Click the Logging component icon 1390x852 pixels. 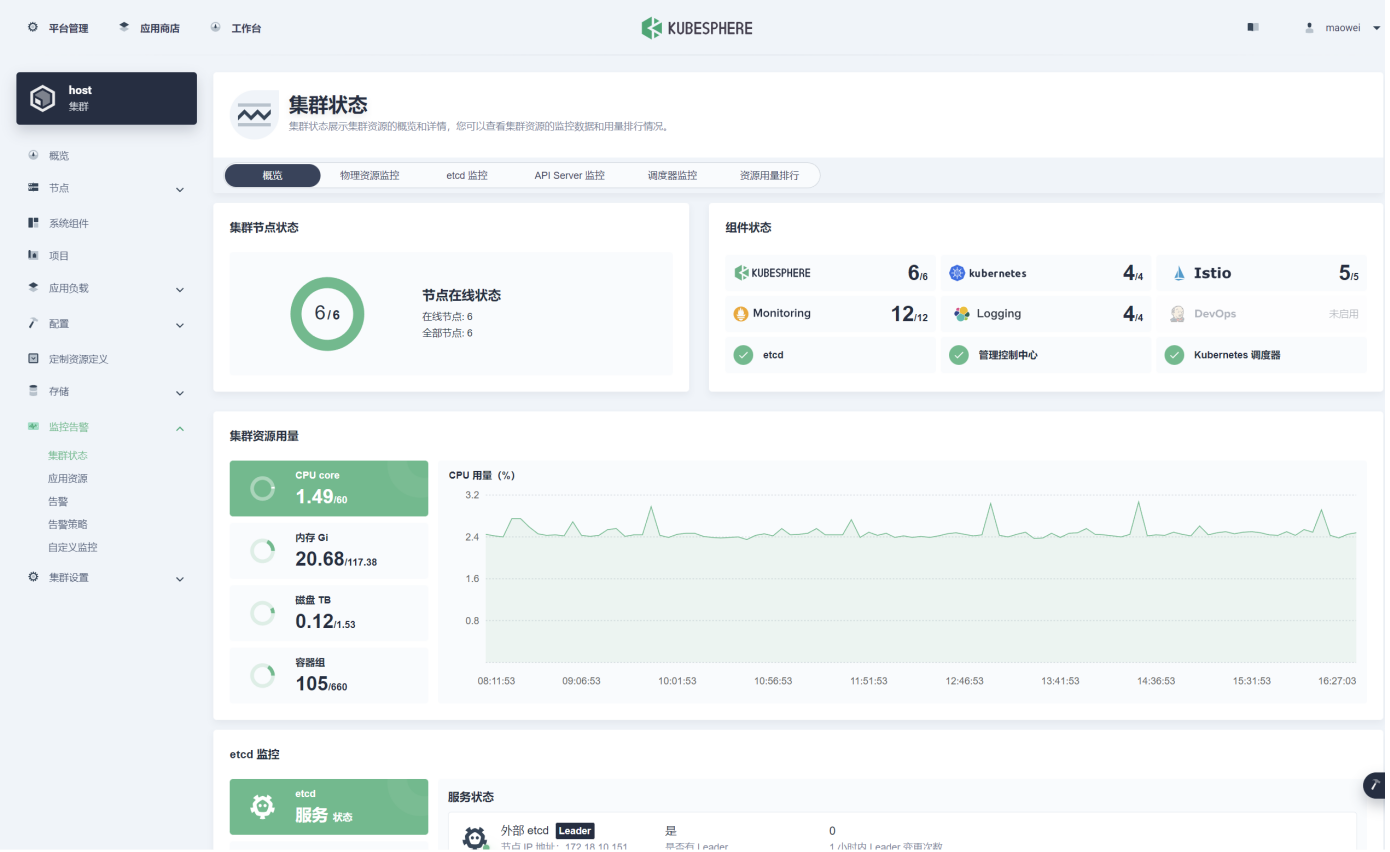[x=961, y=314]
